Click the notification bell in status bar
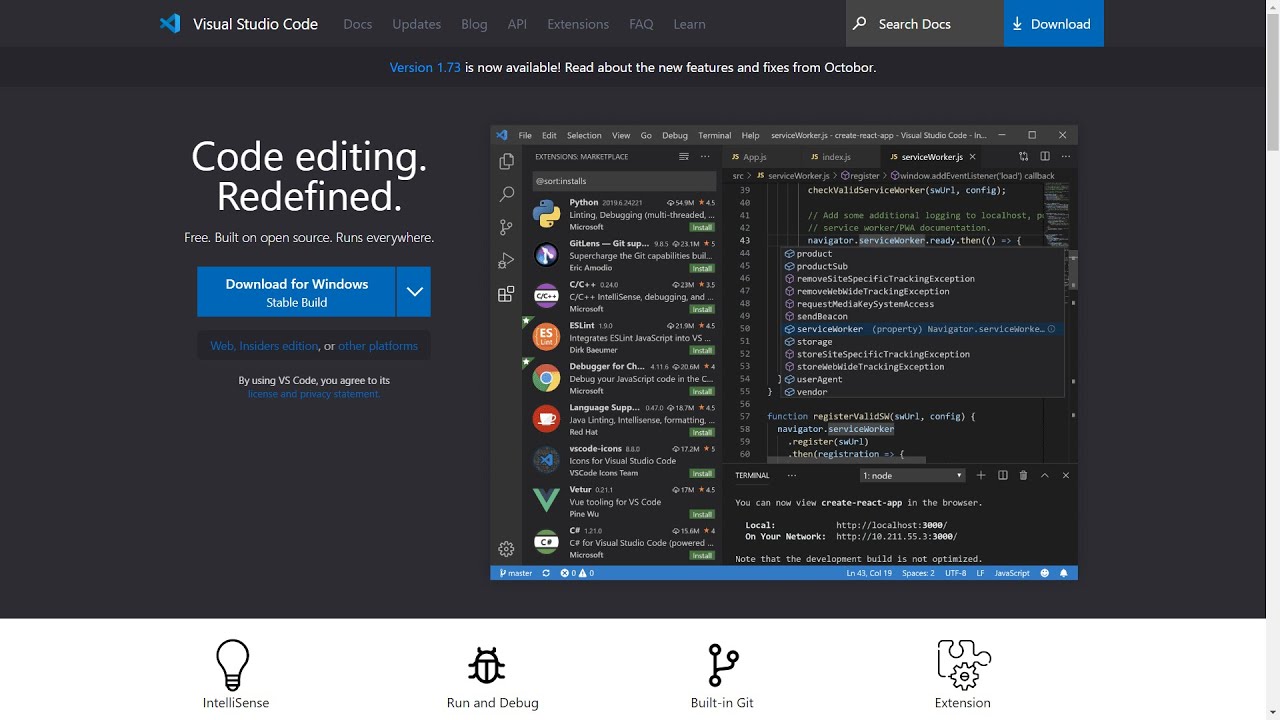The width and height of the screenshot is (1280, 720). pos(1063,573)
